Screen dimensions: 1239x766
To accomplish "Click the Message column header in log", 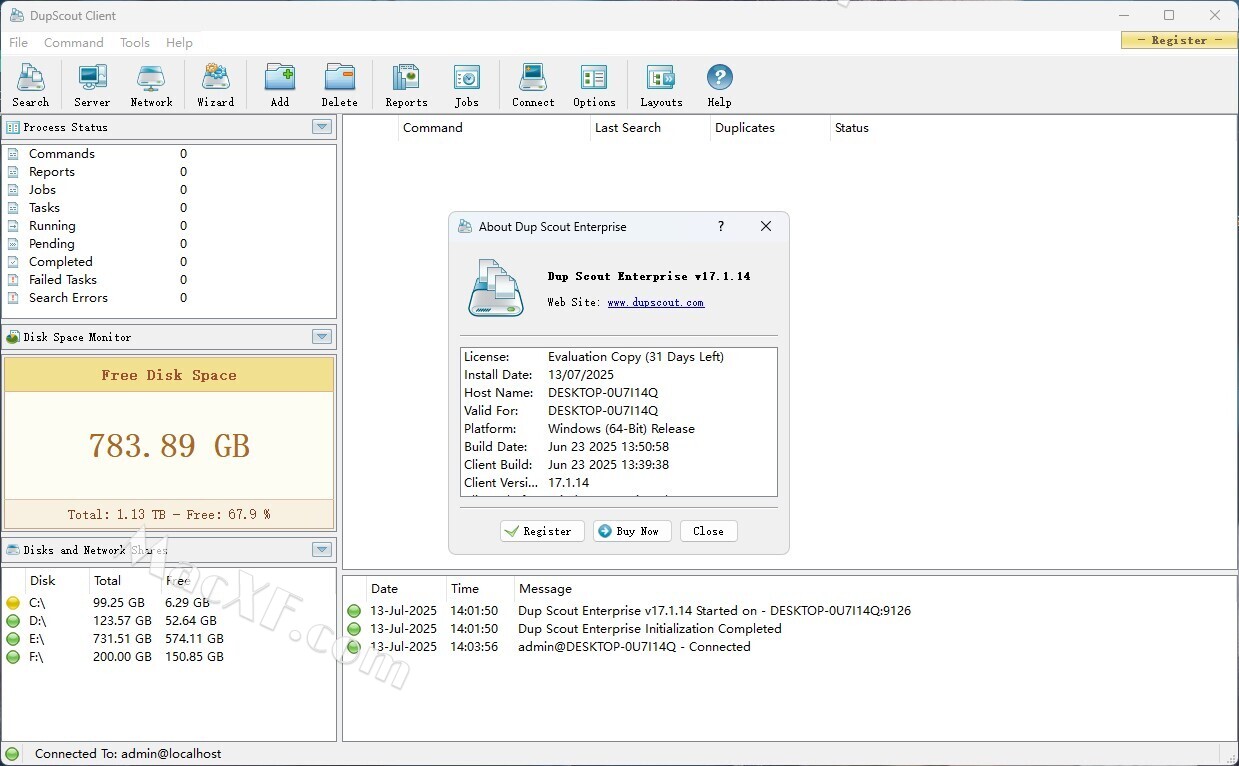I will coord(545,589).
